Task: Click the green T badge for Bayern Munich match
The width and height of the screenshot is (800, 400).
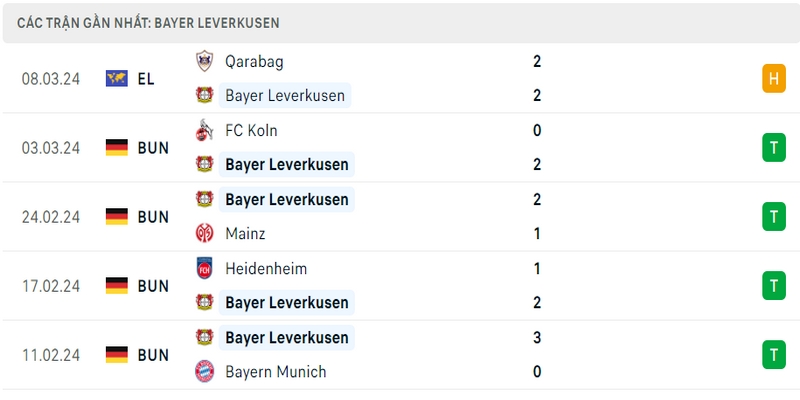Action: click(x=774, y=355)
